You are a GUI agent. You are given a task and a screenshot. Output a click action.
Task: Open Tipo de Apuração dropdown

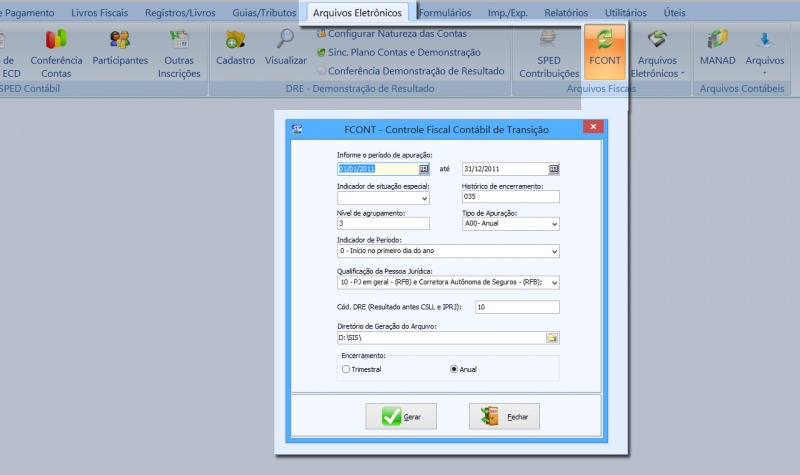click(x=553, y=225)
